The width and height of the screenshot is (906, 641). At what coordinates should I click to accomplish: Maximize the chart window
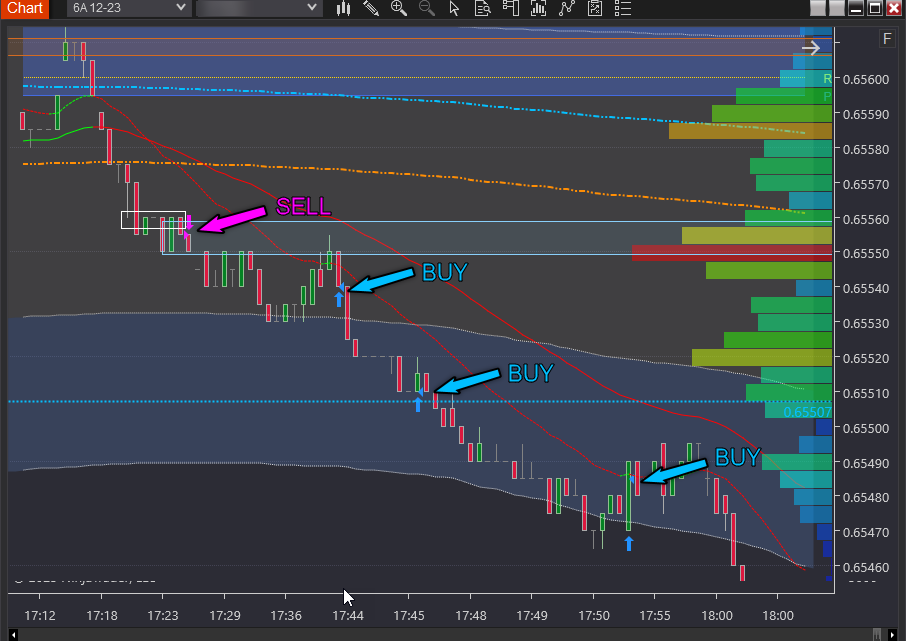[875, 8]
